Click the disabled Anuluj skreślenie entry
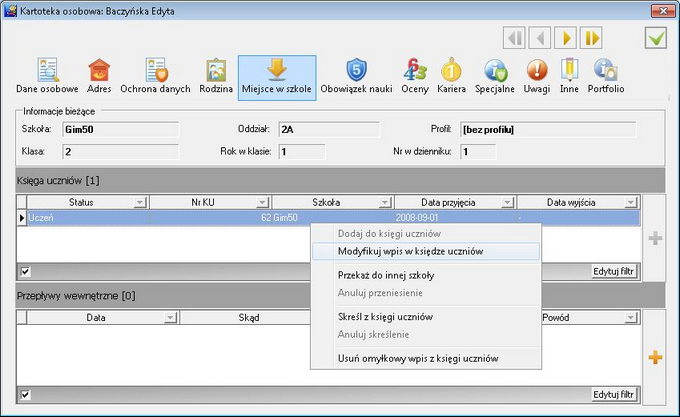Screen dimensions: 680x417 click(426, 335)
